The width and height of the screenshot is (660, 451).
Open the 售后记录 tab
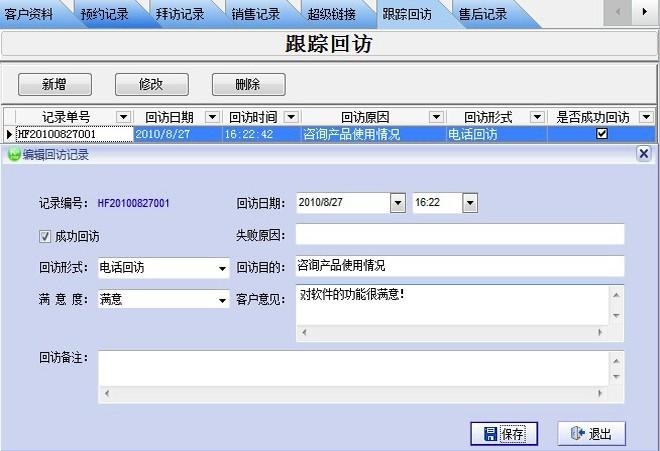[483, 14]
